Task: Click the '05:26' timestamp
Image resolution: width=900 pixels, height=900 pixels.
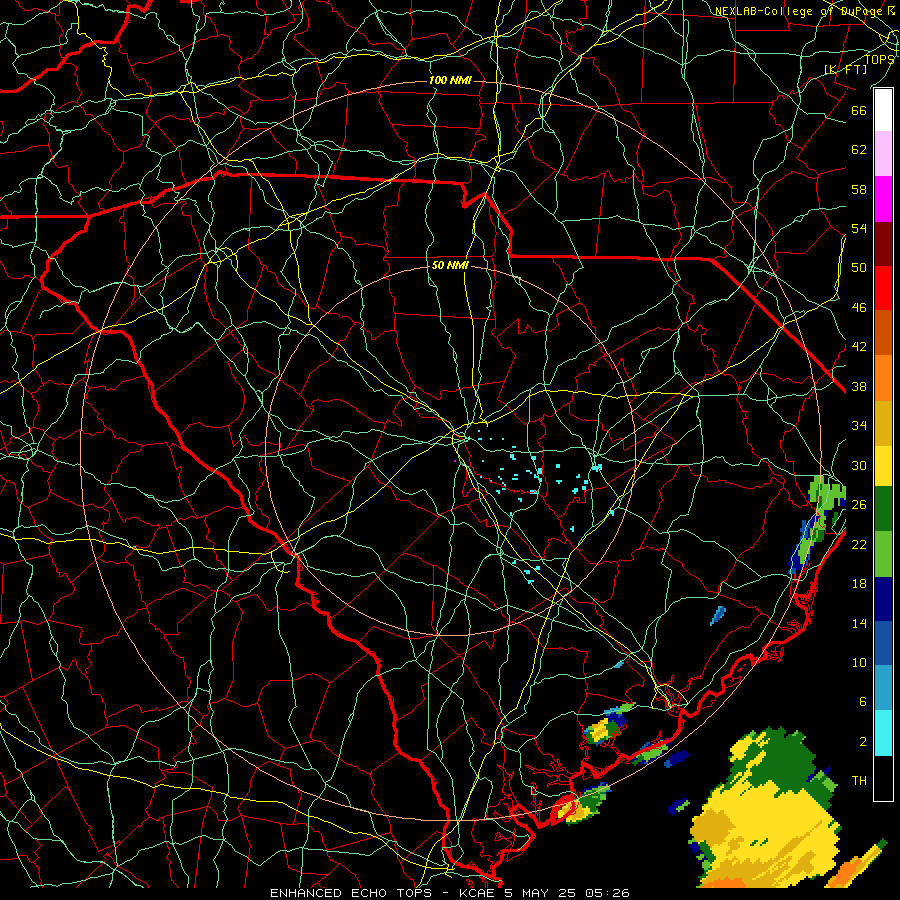Action: (x=607, y=893)
